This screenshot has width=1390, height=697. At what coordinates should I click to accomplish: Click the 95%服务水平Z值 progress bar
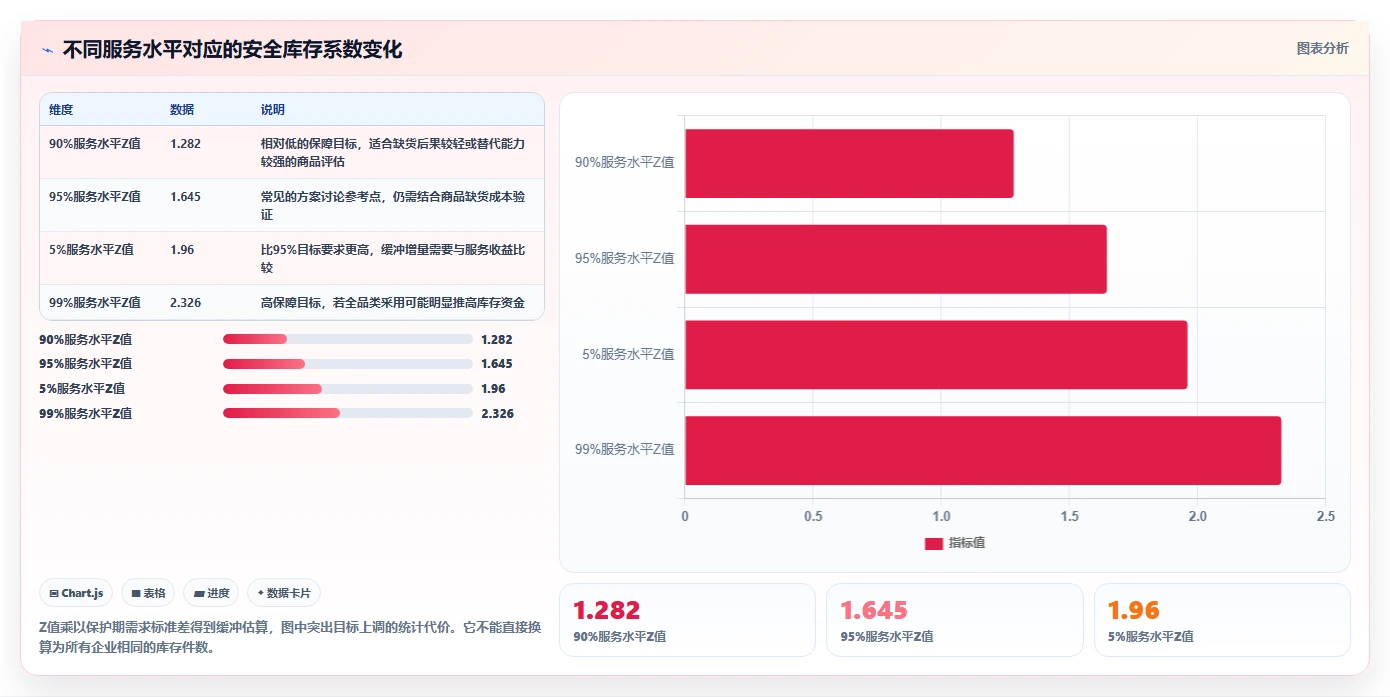click(x=348, y=364)
